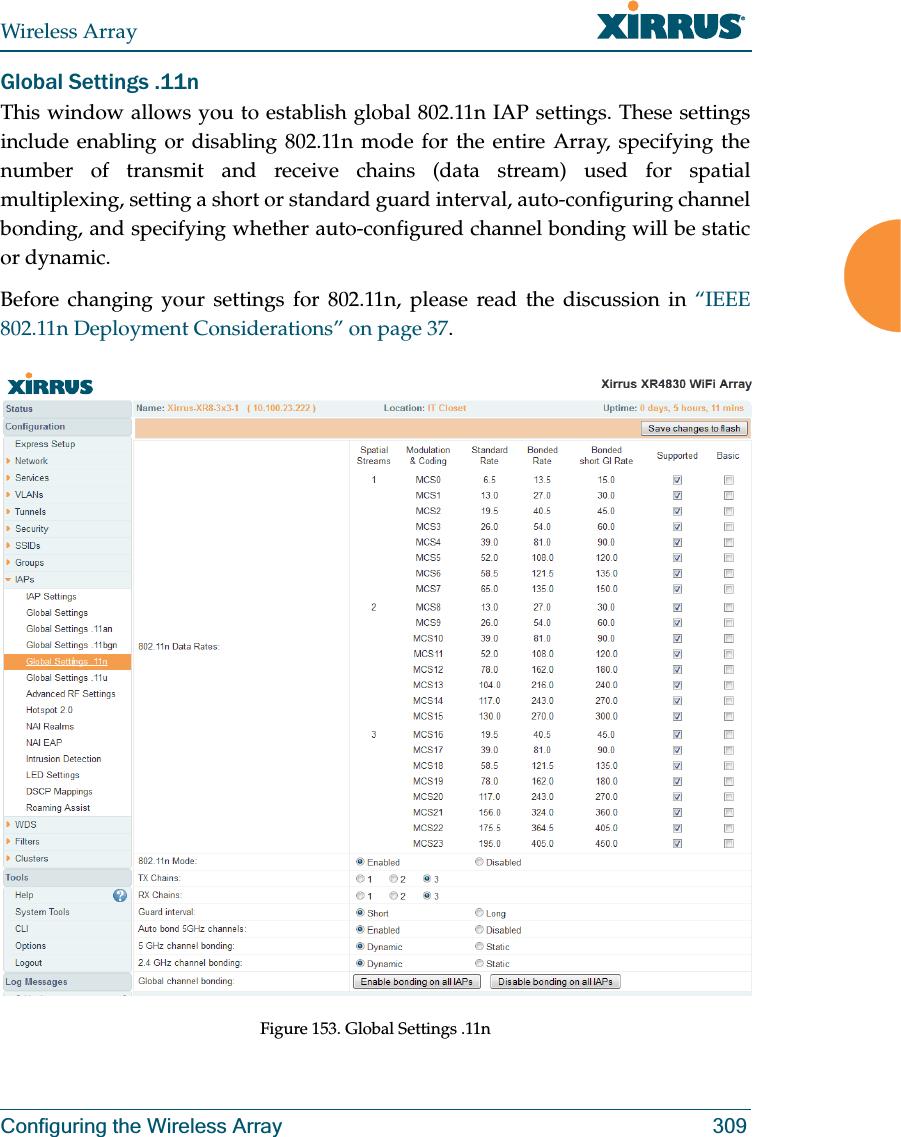Uncheck the Supported checkbox for MCS7
Screen dimensions: 901x1137
pyautogui.click(x=677, y=589)
